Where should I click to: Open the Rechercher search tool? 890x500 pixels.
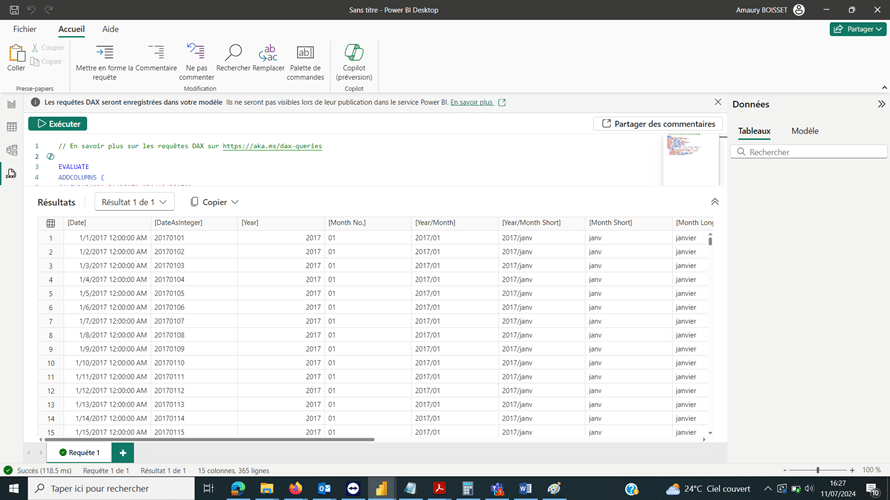click(233, 58)
